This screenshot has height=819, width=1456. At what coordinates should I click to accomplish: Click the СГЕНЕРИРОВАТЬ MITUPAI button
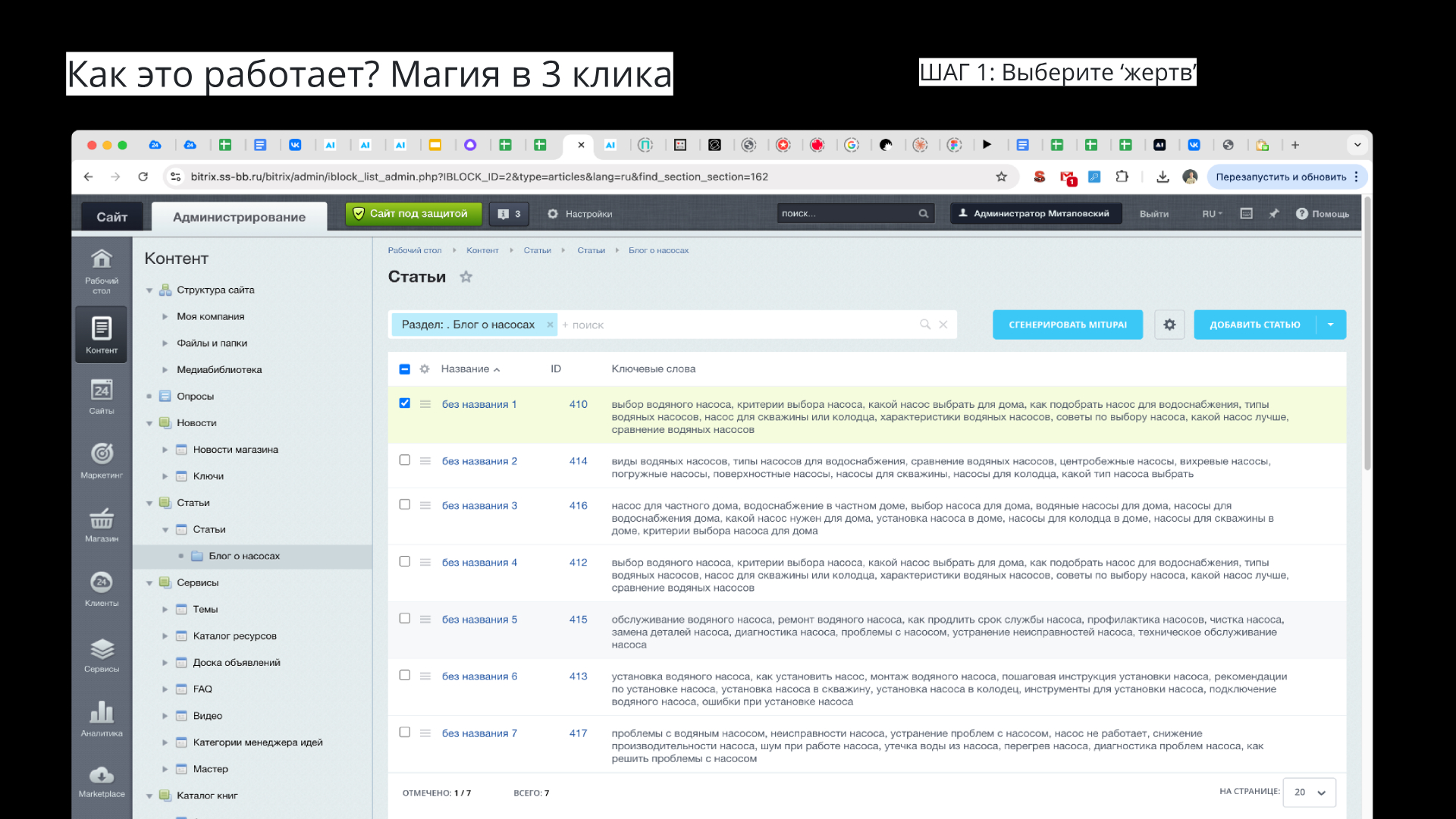(x=1067, y=325)
